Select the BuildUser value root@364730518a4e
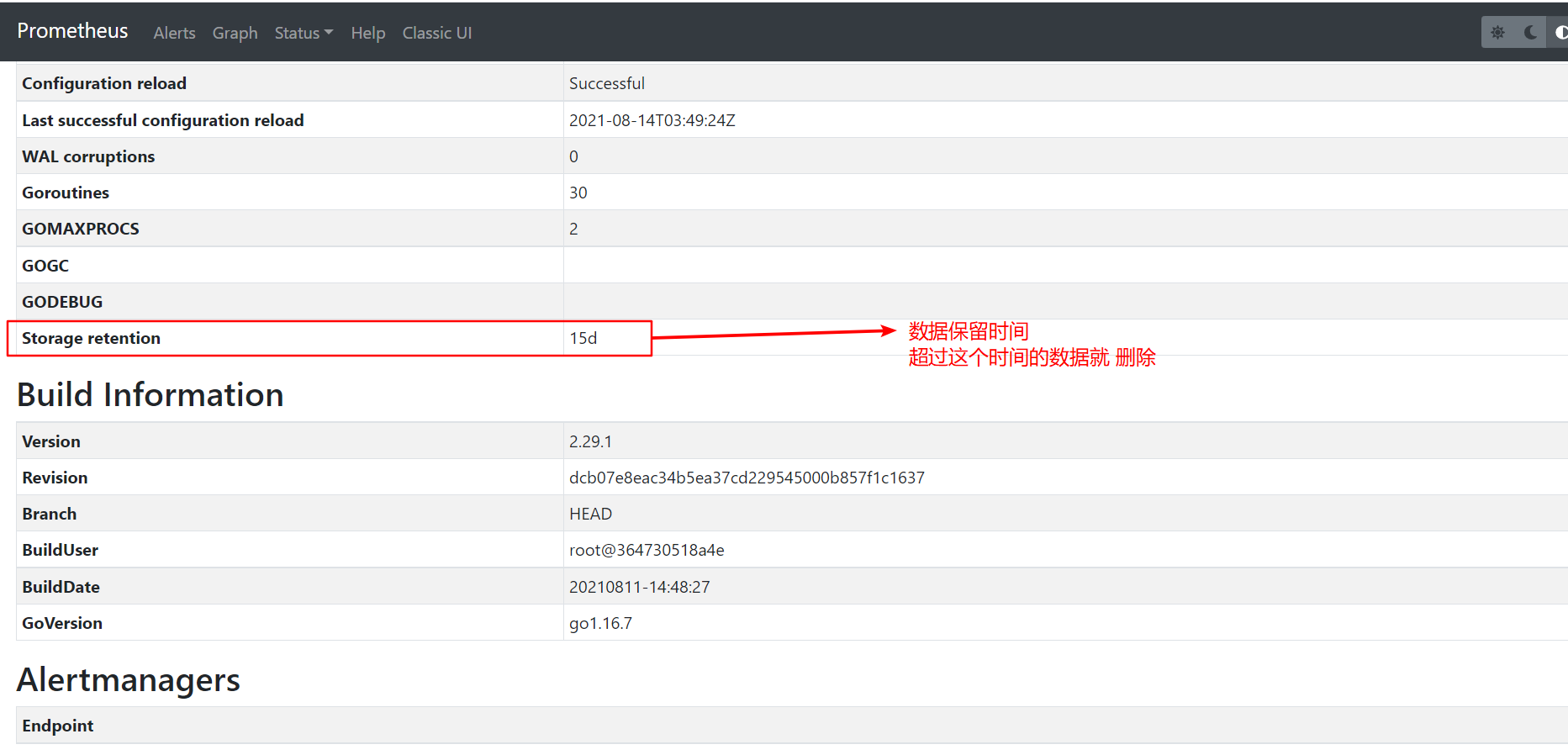 [647, 550]
